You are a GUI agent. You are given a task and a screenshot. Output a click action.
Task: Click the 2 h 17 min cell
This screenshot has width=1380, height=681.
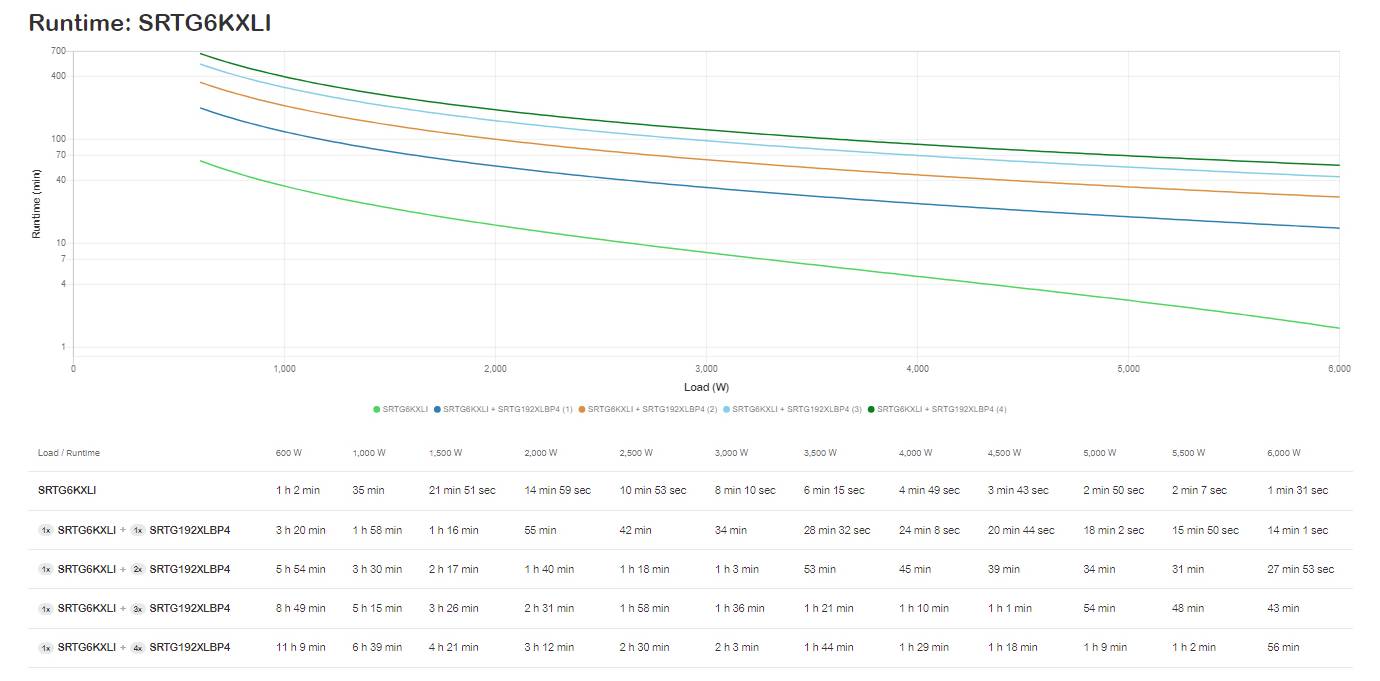tap(454, 569)
